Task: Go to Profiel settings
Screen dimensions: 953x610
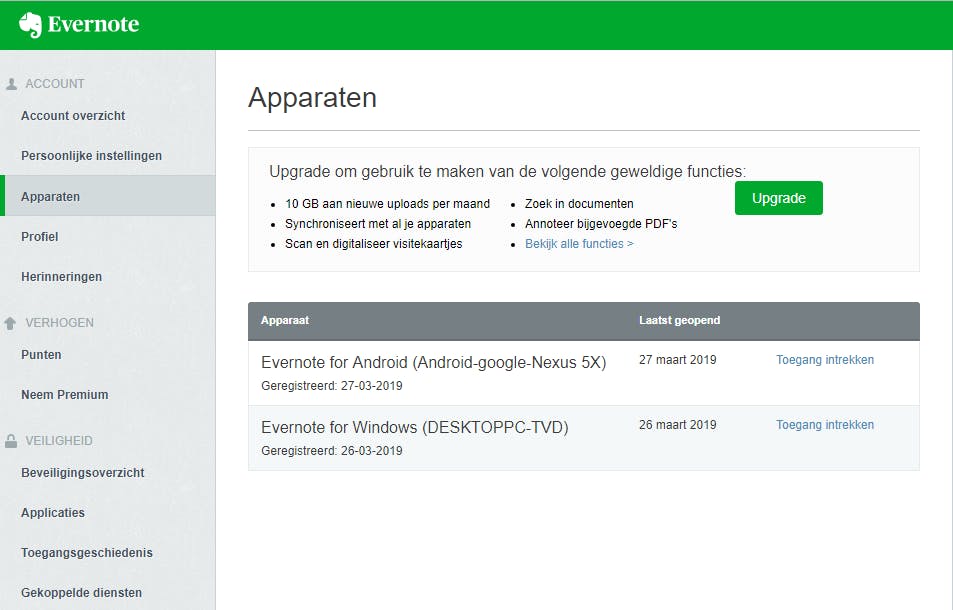Action: pyautogui.click(x=40, y=237)
